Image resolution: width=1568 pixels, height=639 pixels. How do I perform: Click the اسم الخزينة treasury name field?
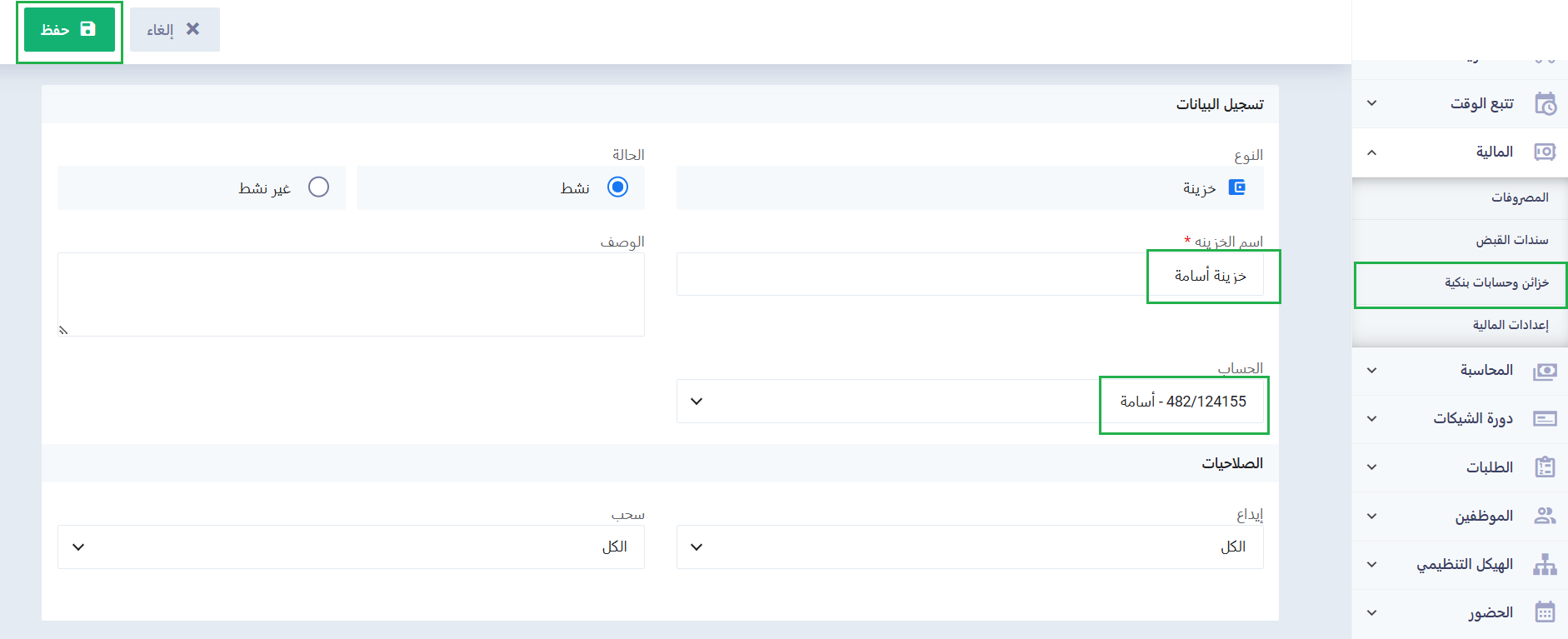tap(970, 275)
